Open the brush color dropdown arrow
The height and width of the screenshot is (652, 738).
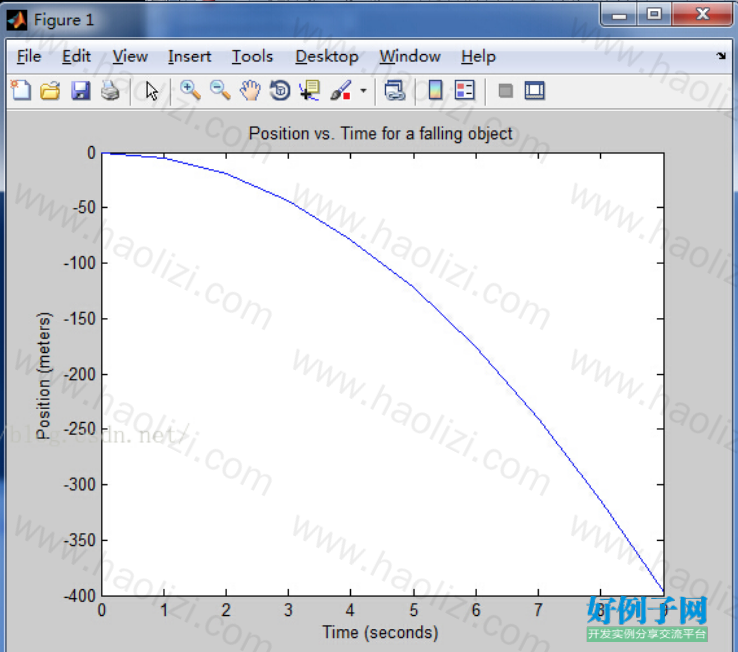[363, 90]
